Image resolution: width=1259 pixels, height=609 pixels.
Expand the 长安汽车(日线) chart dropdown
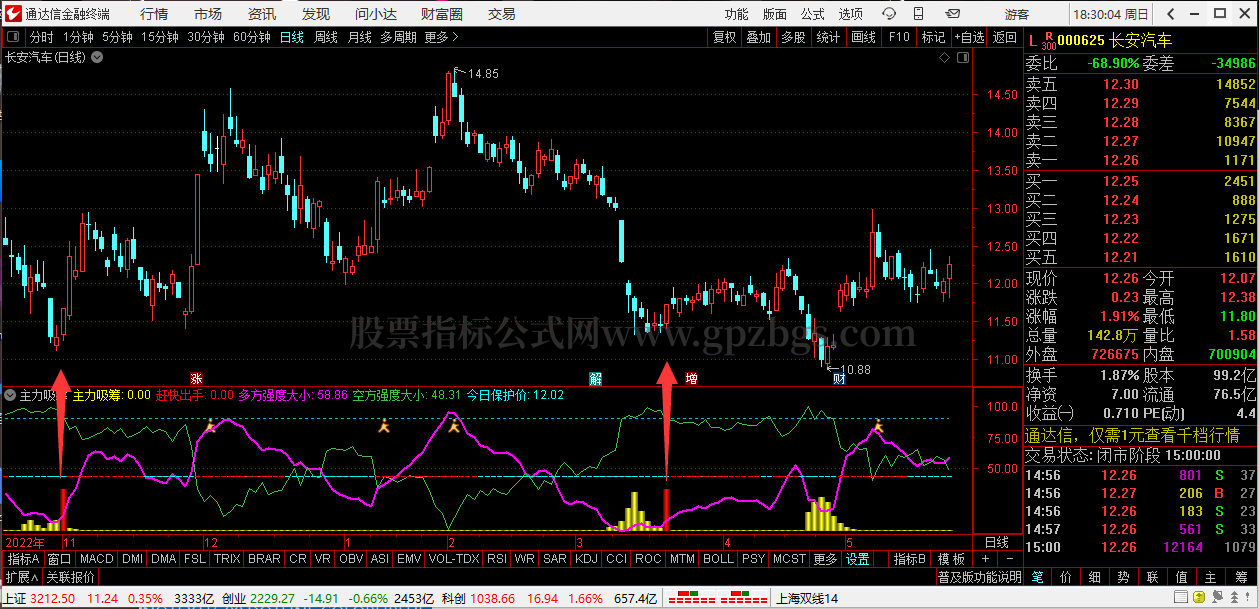click(97, 58)
